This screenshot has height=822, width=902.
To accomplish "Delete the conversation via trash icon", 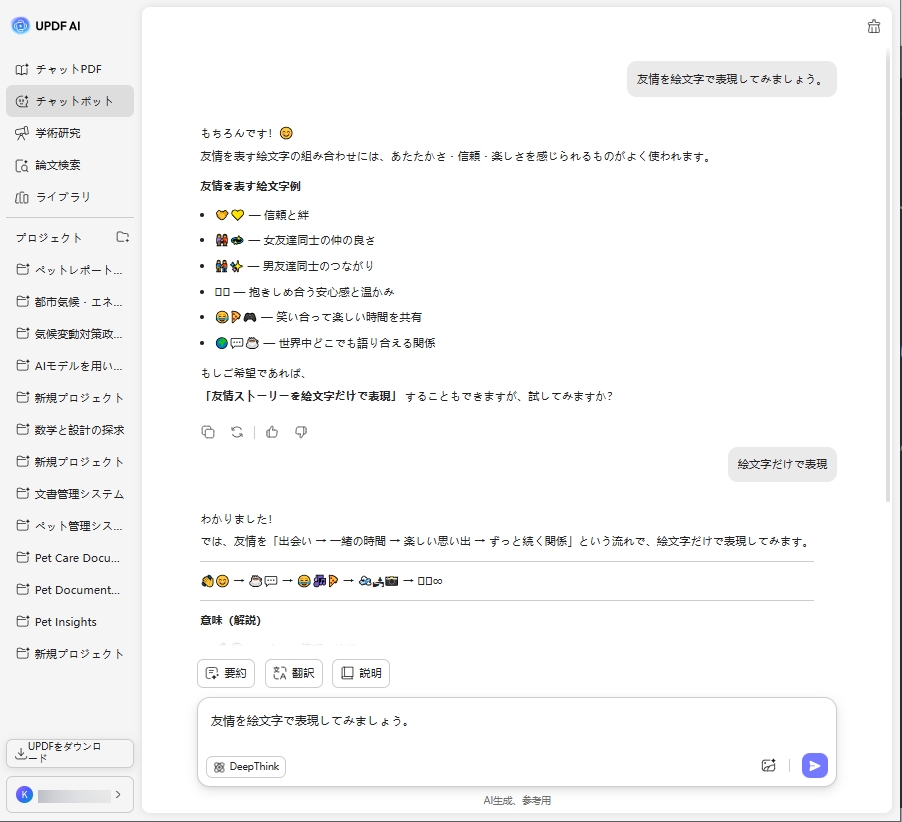I will [873, 27].
